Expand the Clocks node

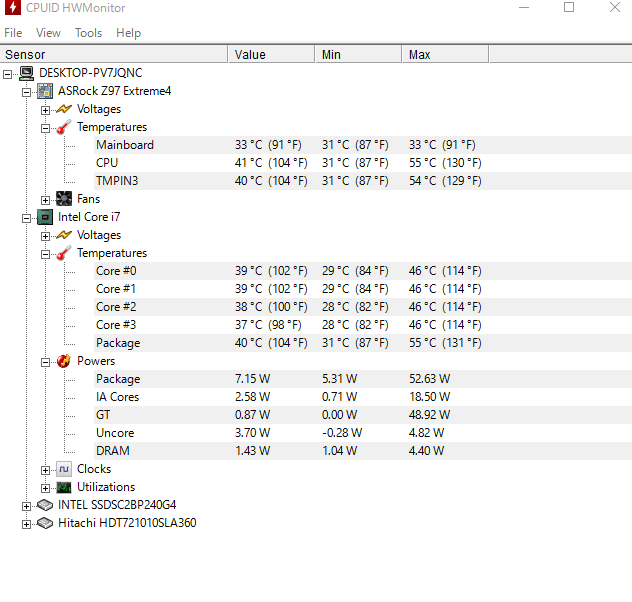[46, 470]
